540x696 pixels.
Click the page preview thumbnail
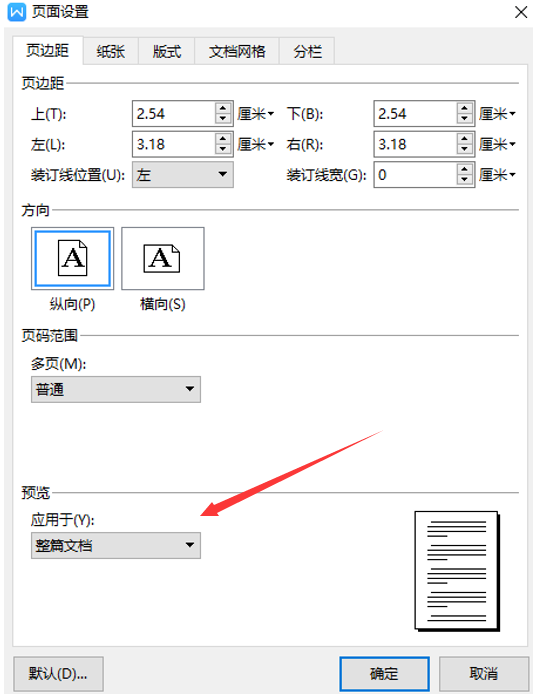(457, 571)
